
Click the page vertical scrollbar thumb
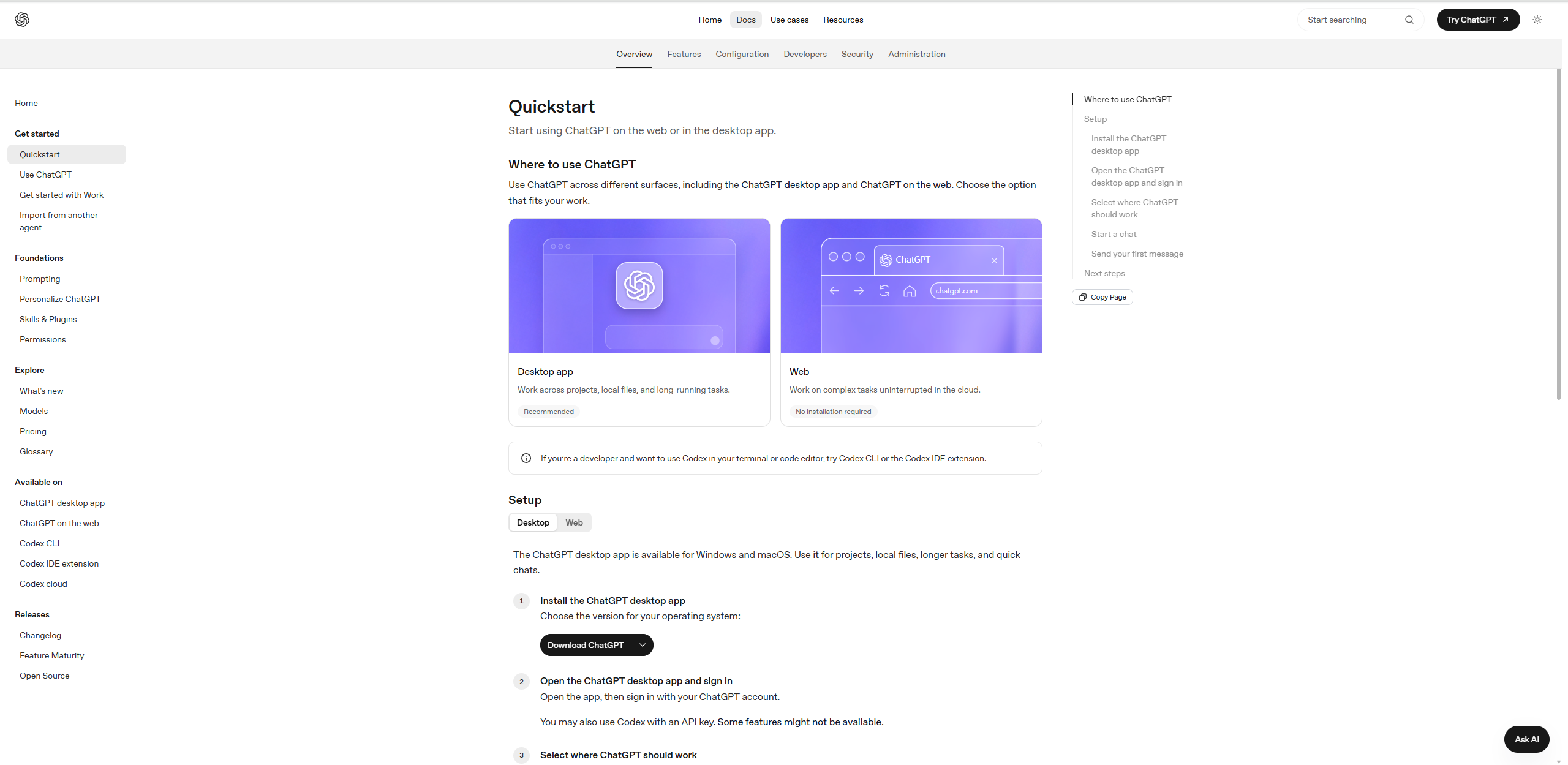[1559, 234]
